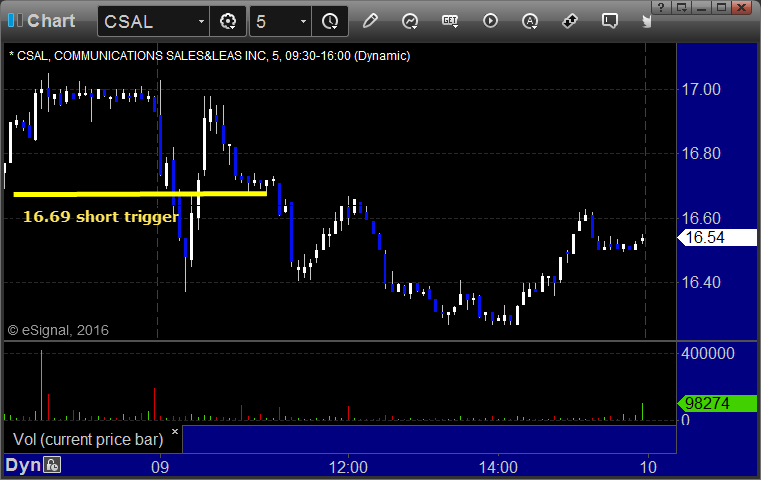Click the 14:00 time axis label
The width and height of the screenshot is (761, 480).
pos(498,467)
